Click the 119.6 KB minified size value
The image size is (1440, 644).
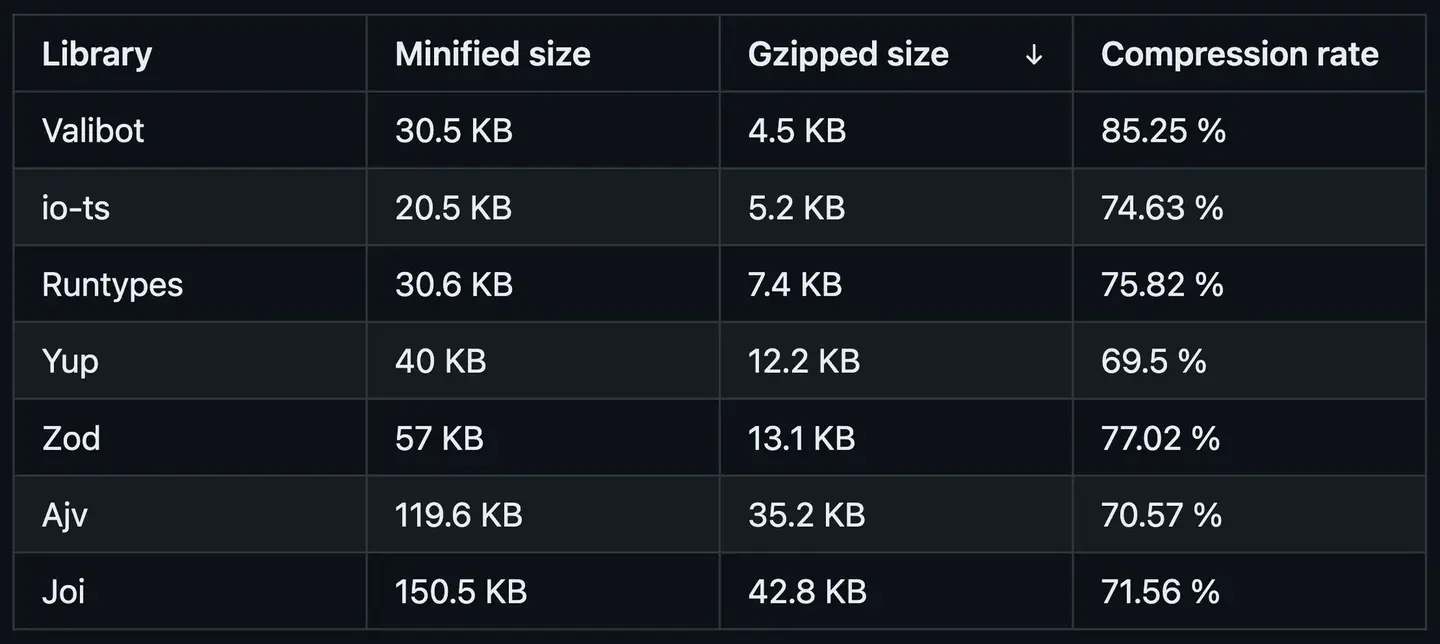click(458, 515)
